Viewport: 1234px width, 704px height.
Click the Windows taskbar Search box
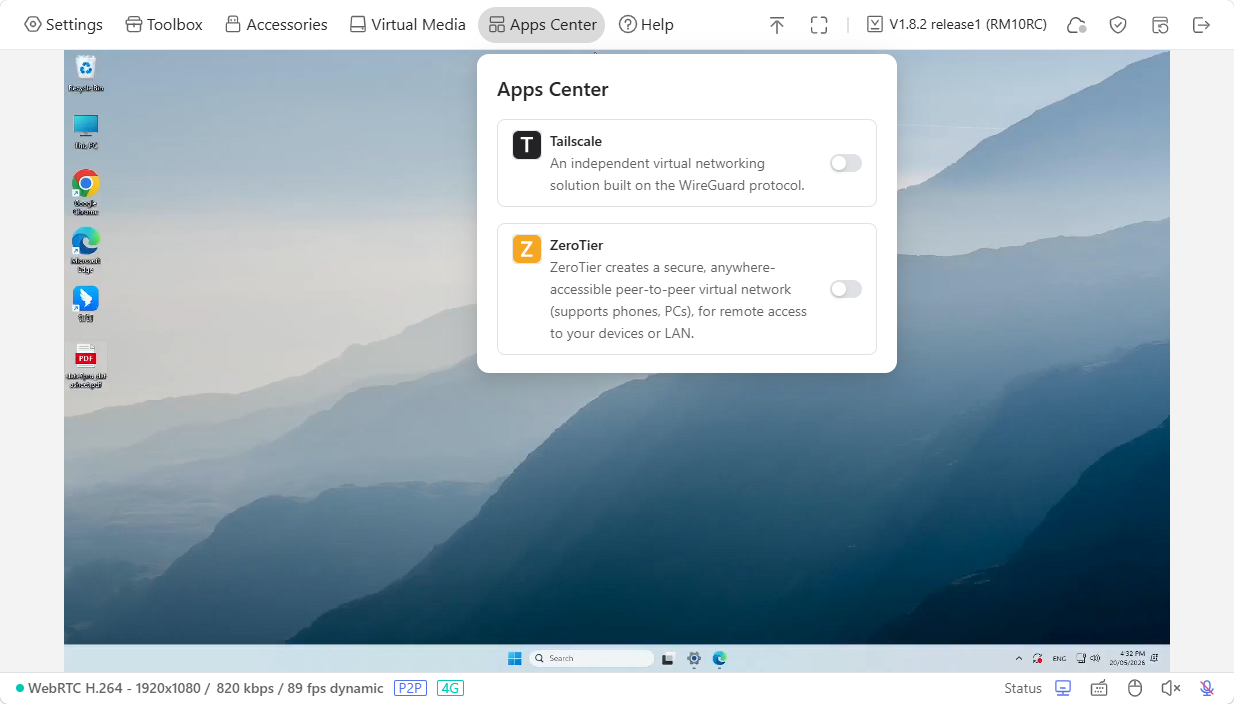(x=591, y=658)
